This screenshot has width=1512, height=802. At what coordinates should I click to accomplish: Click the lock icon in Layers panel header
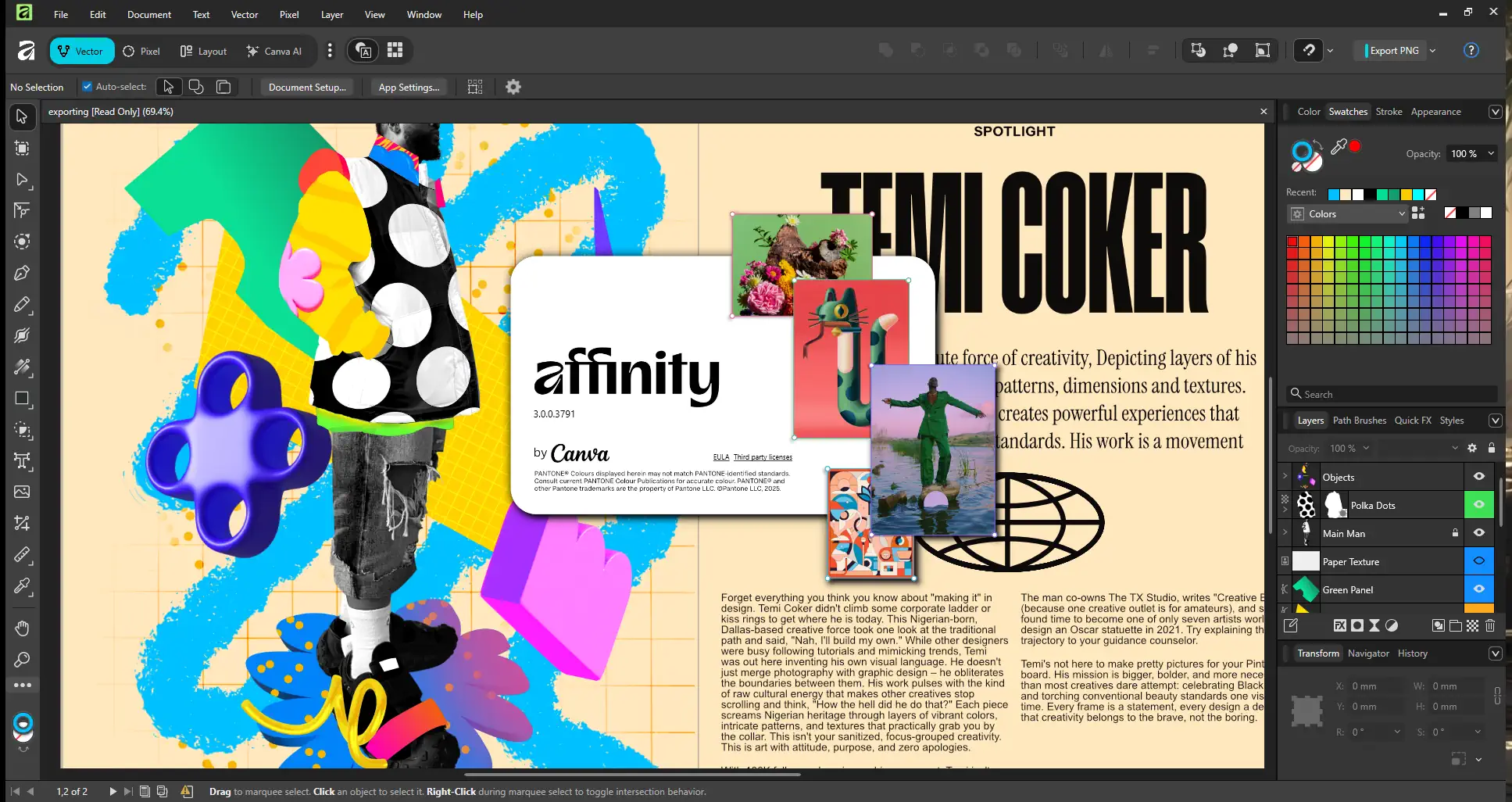[x=1491, y=448]
